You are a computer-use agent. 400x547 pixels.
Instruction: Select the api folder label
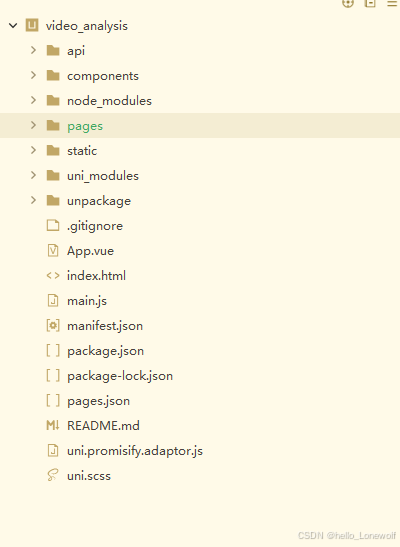pos(76,51)
